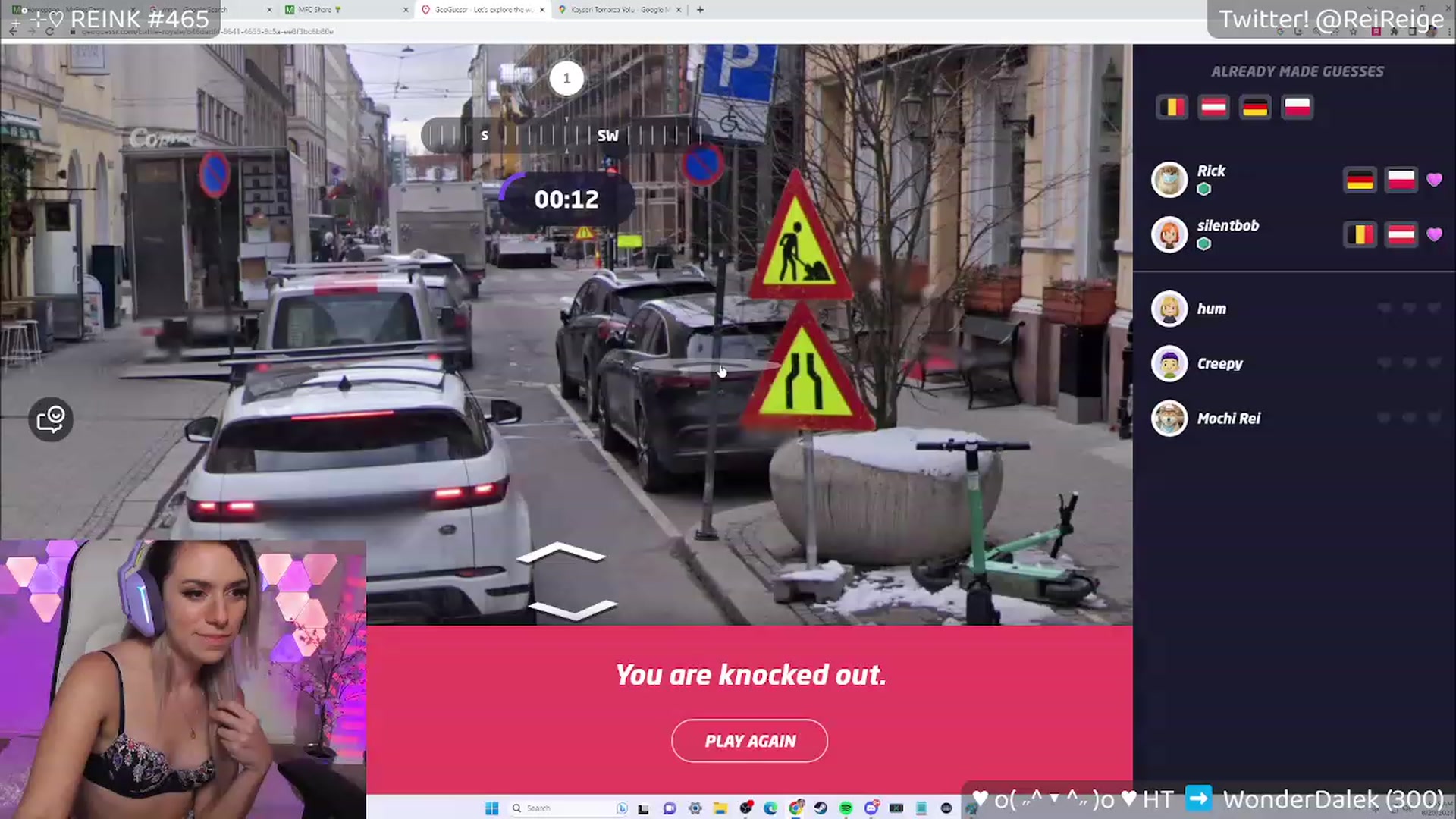Click silentbob's purple heart life icon
Screen dimensions: 1456x819
[1434, 234]
